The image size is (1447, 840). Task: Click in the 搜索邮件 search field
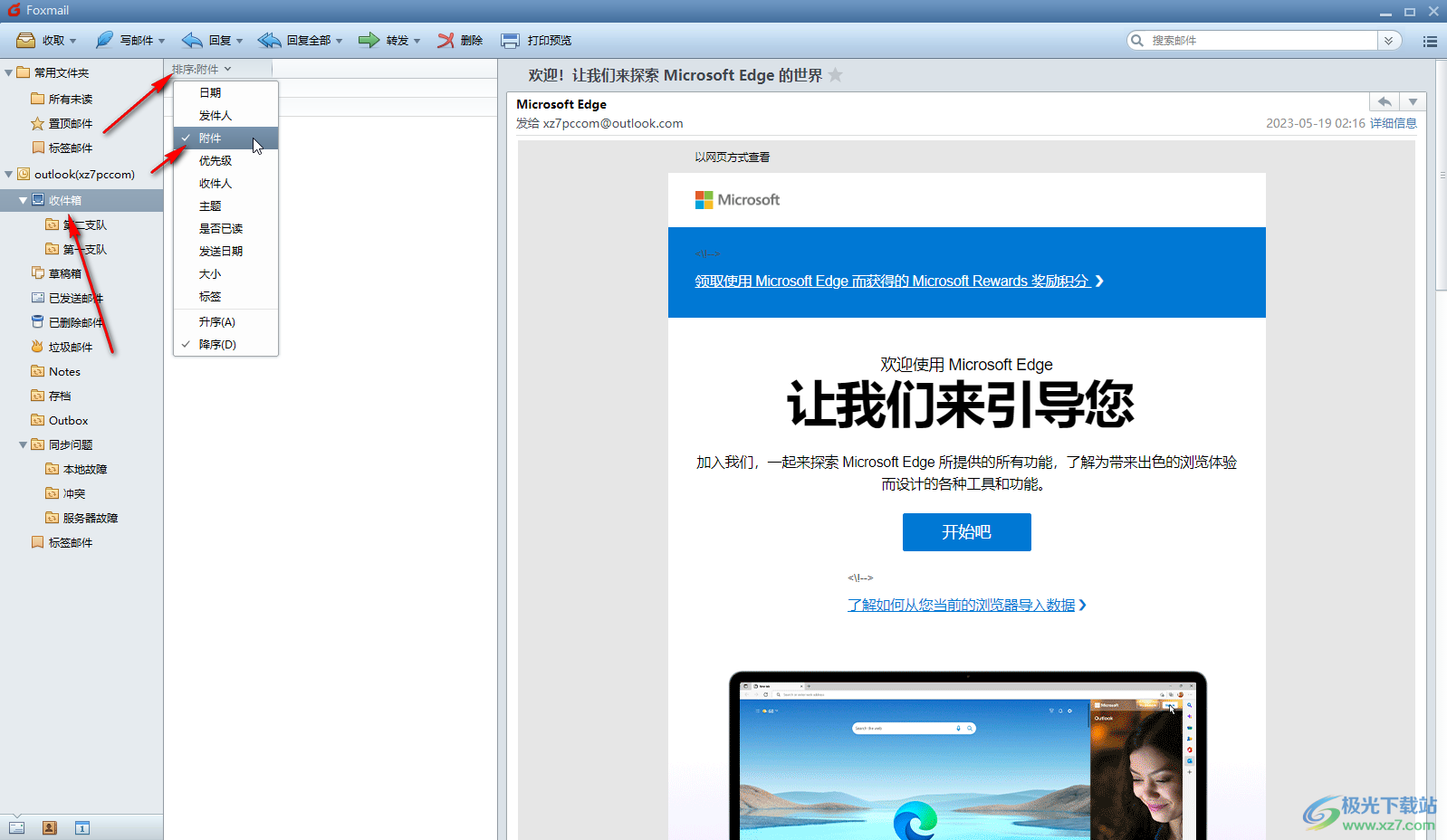1259,41
